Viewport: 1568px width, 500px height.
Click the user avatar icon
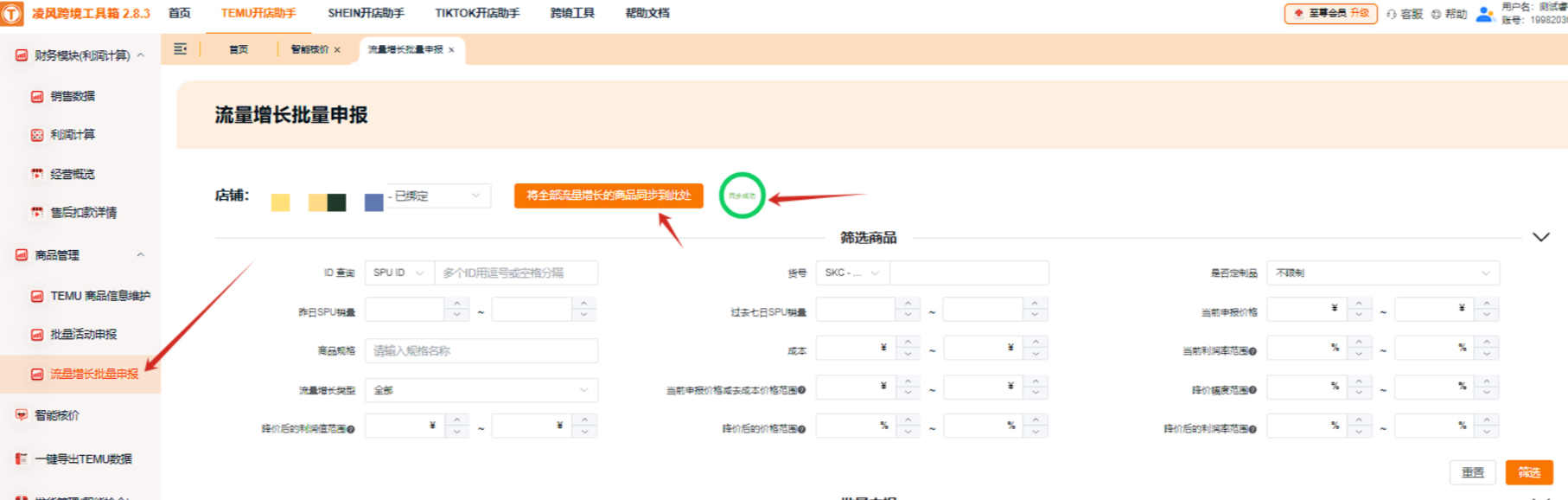[x=1485, y=14]
